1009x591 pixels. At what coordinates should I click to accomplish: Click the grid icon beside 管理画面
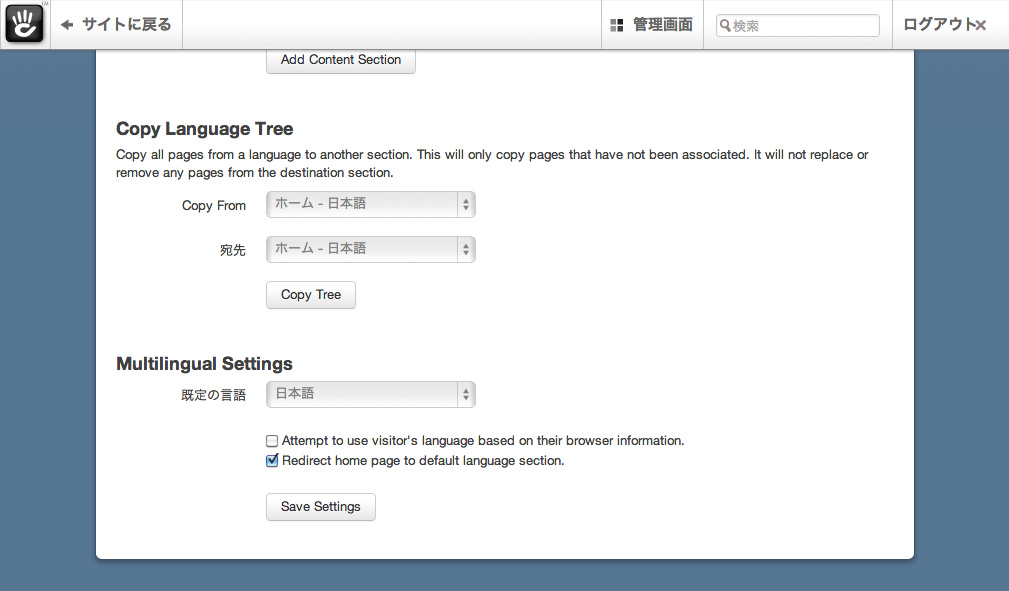(617, 25)
